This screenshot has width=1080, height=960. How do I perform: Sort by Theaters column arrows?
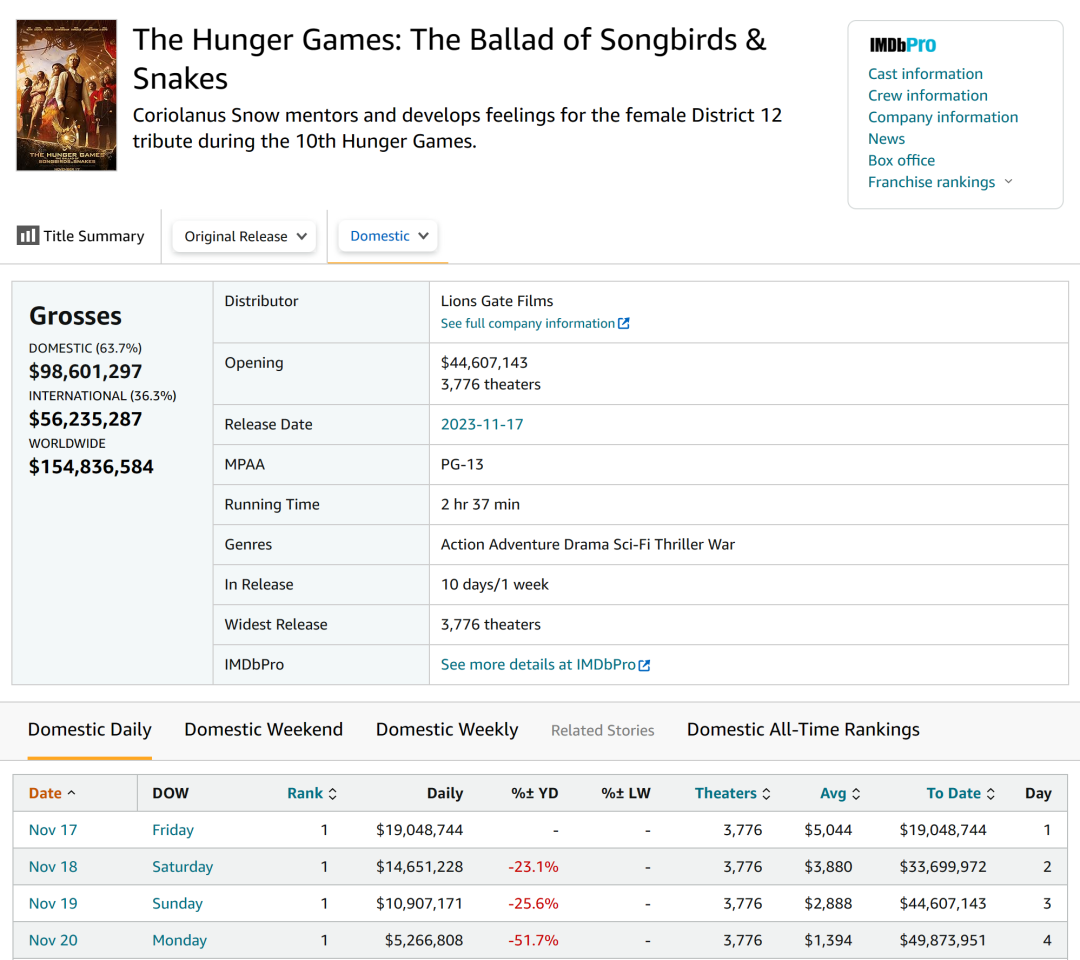coord(766,794)
